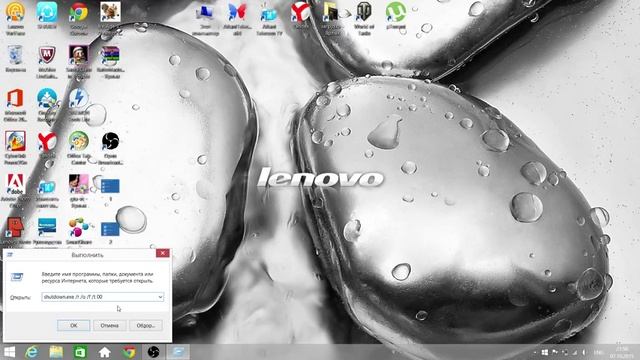The image size is (640, 360).
Task: Open File Explorer from the taskbar
Action: tap(56, 352)
